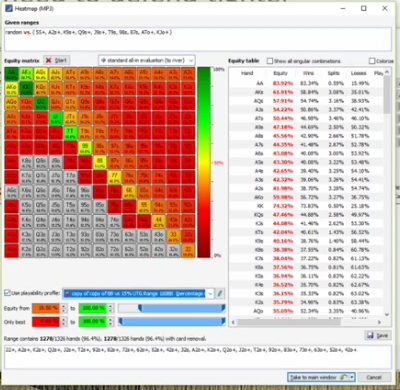The image size is (400, 390).
Task: Click the Given ranges text field
Action: (x=198, y=39)
